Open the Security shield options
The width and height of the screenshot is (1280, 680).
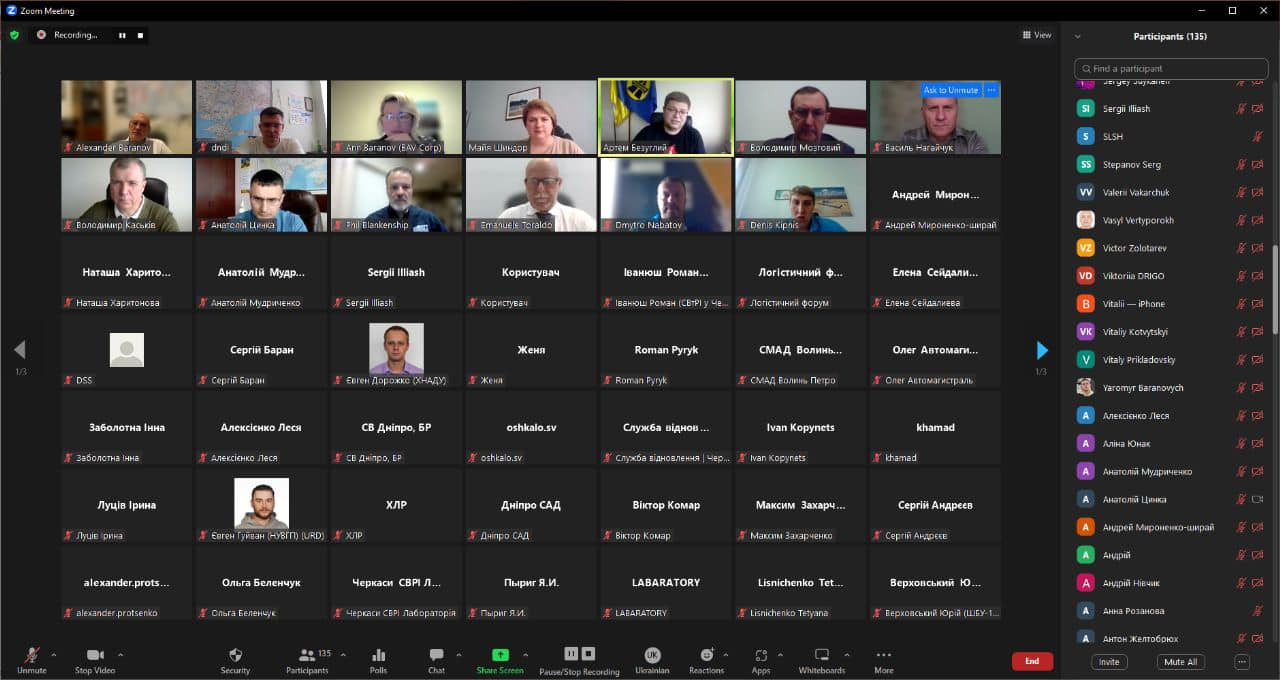coord(235,656)
